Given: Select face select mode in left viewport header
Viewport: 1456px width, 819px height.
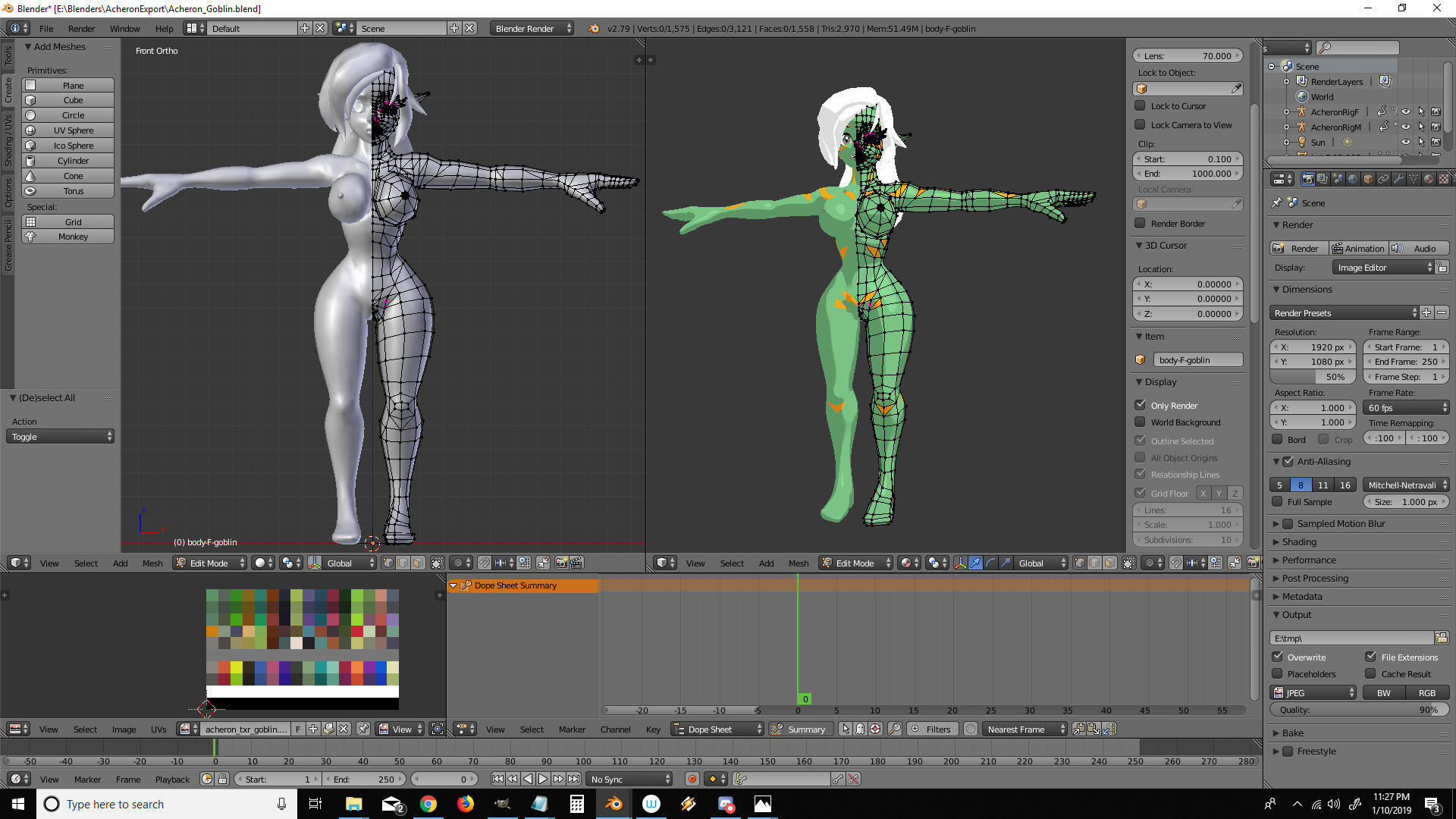Looking at the screenshot, I should click(x=418, y=563).
